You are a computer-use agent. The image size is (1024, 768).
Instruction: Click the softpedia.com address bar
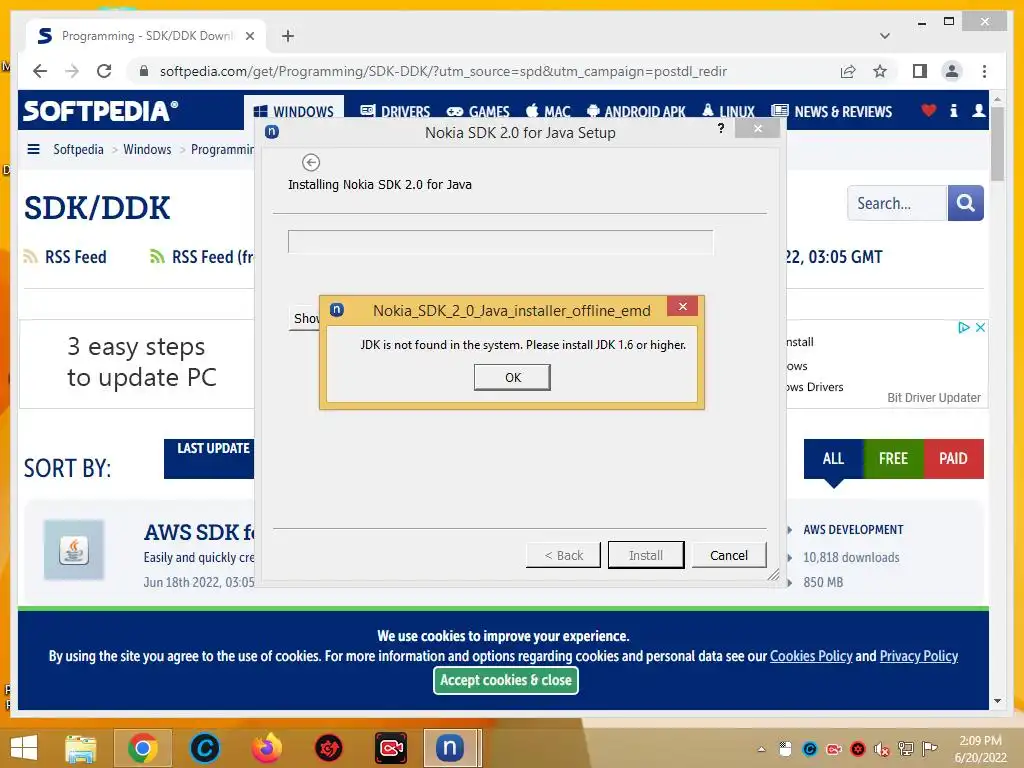click(443, 71)
